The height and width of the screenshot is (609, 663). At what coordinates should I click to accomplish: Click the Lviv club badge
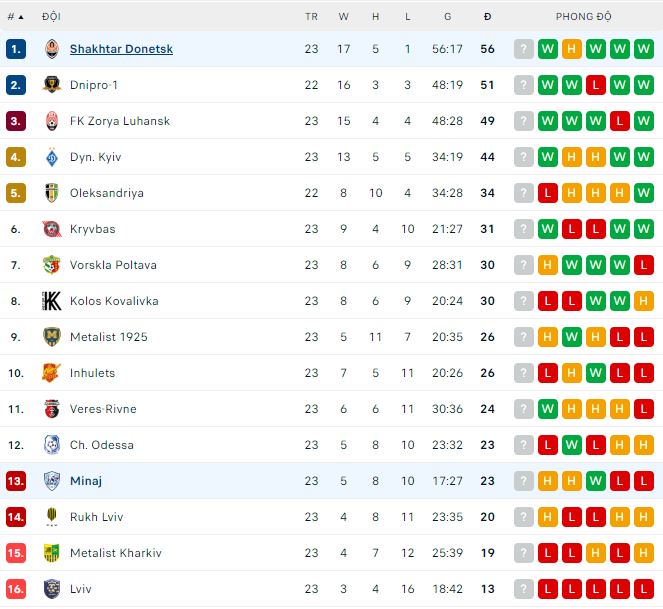click(52, 589)
